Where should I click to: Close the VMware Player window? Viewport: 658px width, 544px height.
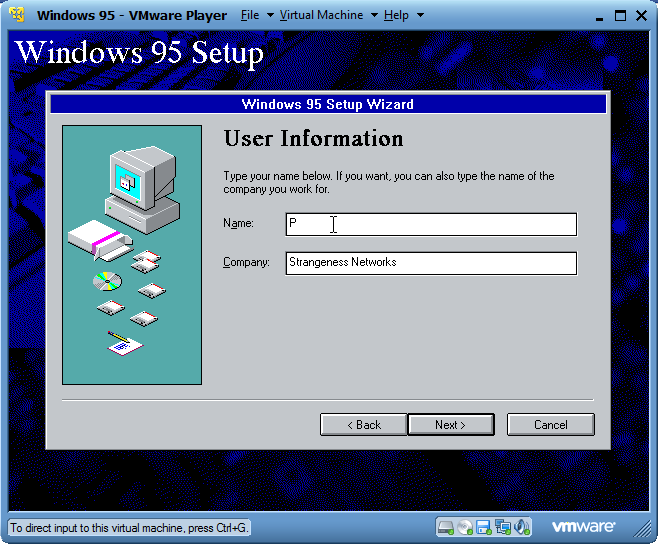(x=641, y=16)
